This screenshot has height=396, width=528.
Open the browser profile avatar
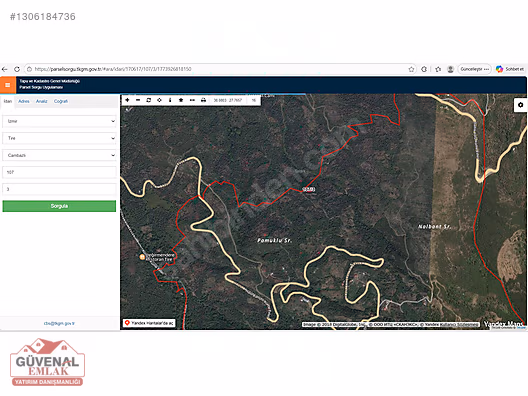tap(451, 69)
